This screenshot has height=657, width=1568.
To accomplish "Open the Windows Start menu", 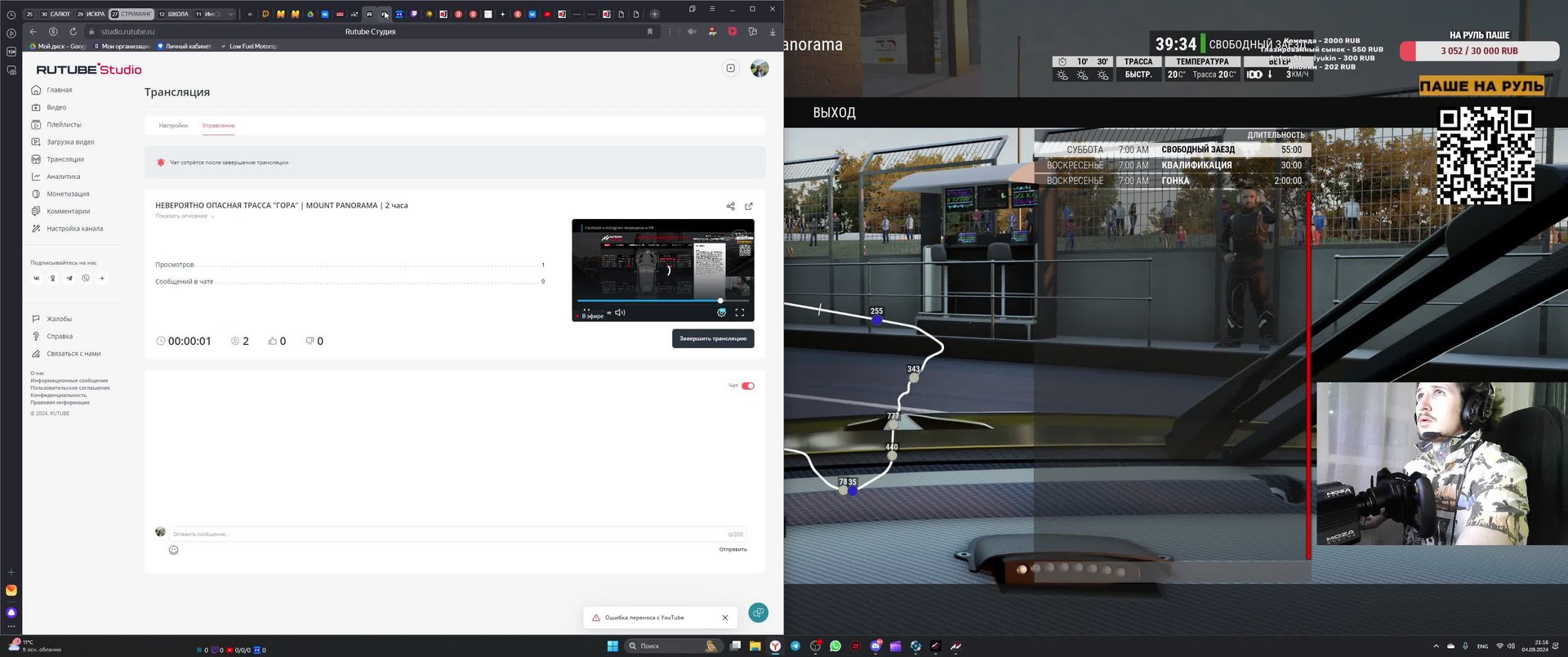I will pos(612,646).
